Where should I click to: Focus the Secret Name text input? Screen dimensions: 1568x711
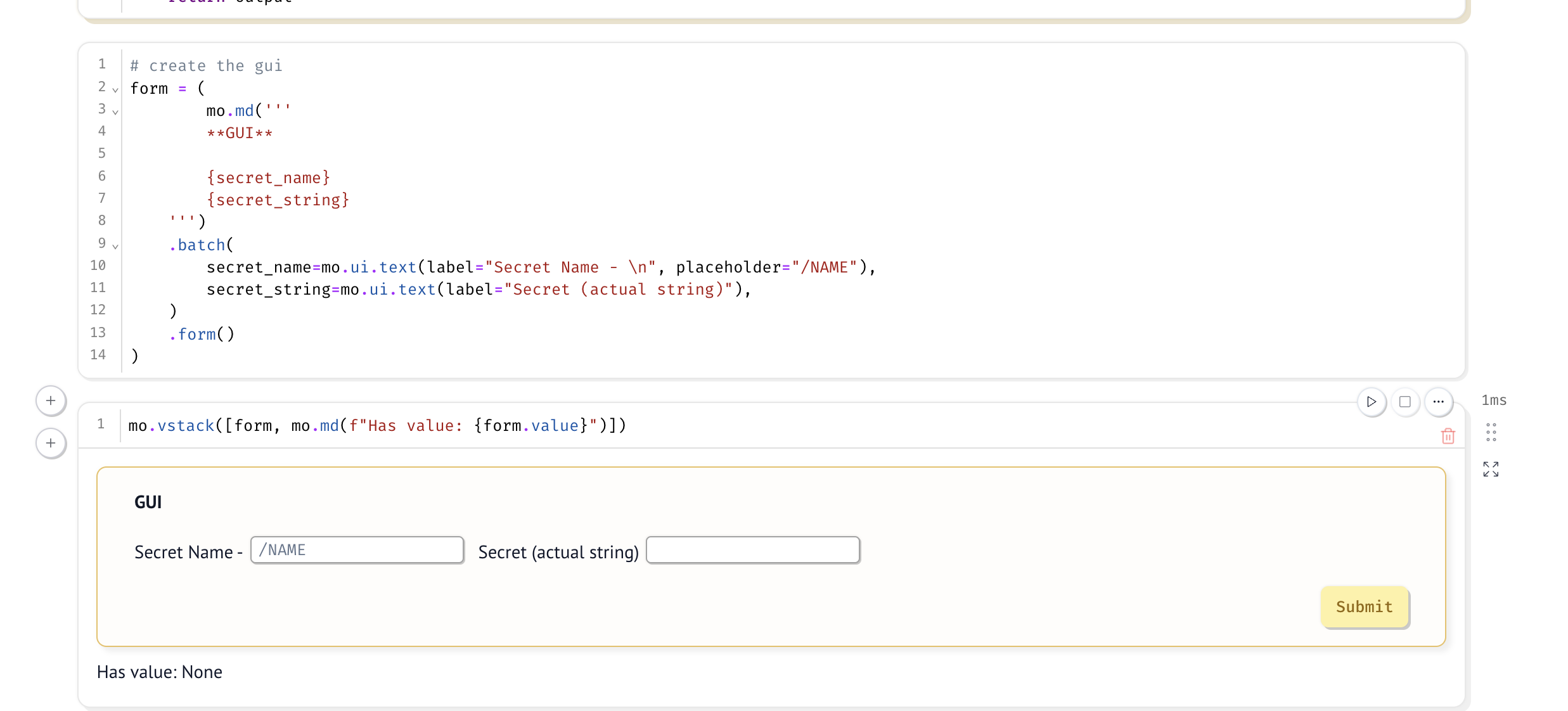click(357, 550)
